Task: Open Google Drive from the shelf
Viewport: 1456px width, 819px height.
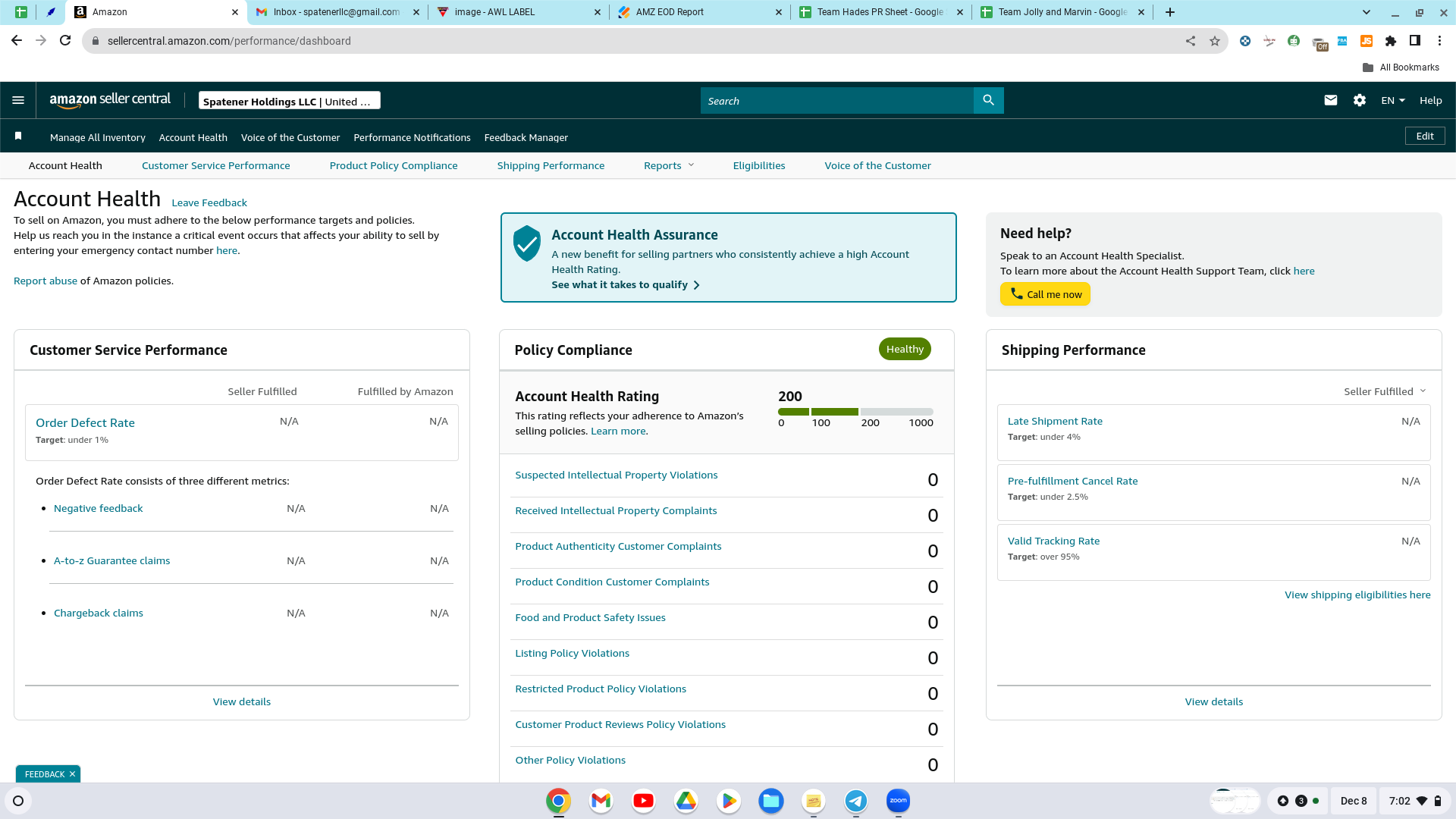Action: click(686, 801)
